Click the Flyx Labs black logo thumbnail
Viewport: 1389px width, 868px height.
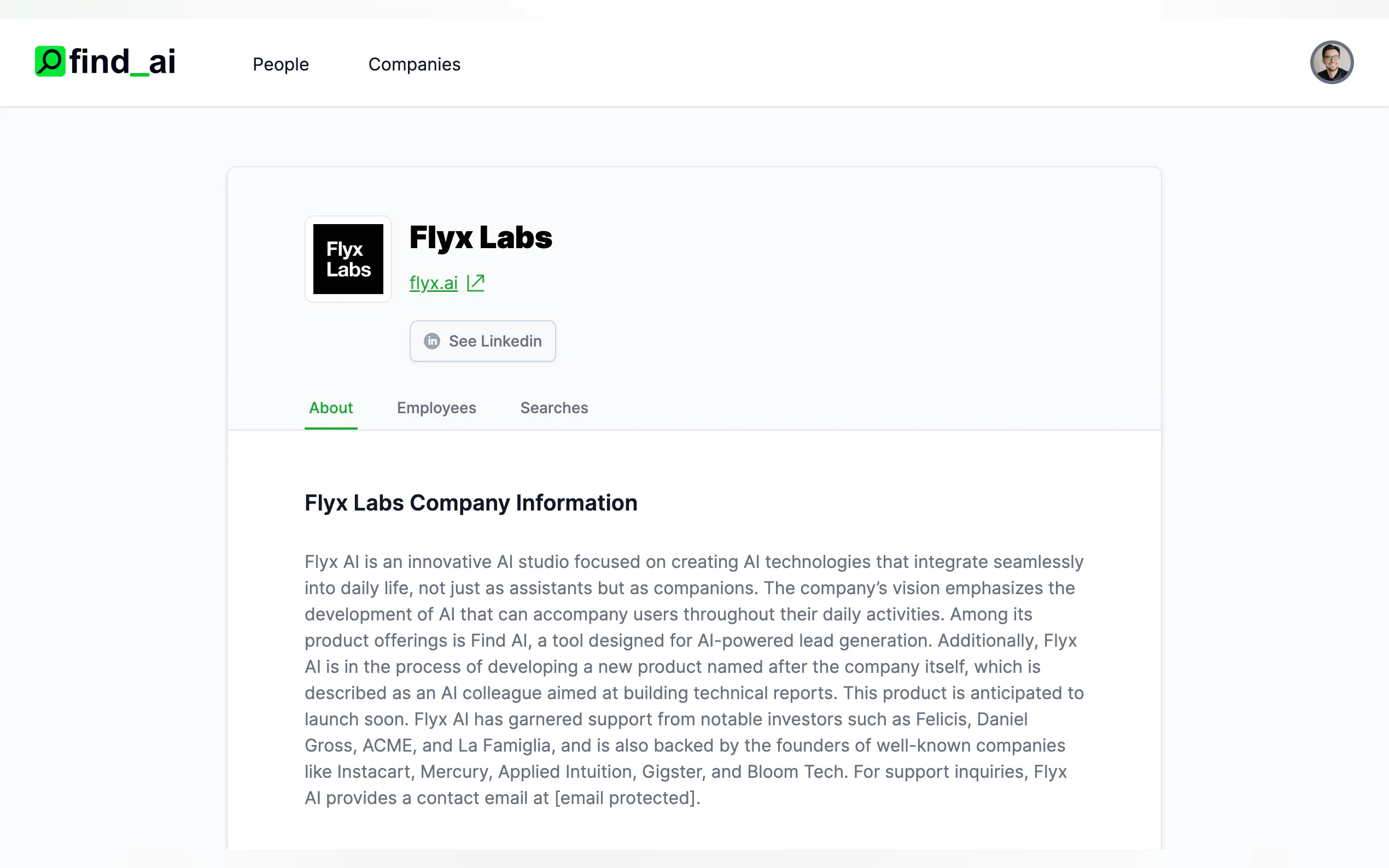point(348,259)
